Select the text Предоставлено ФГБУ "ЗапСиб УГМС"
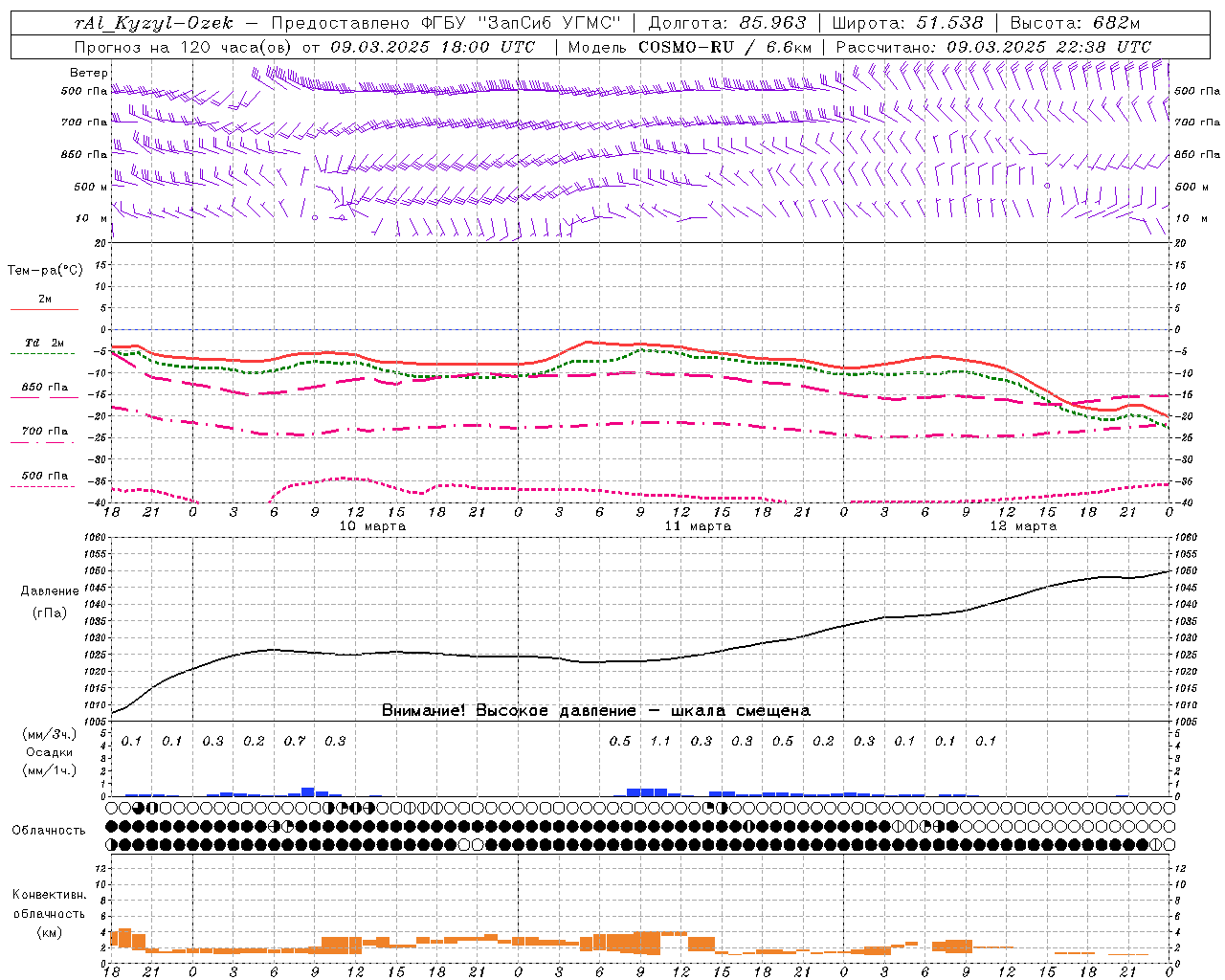This screenshot has width=1225, height=980. [x=446, y=23]
